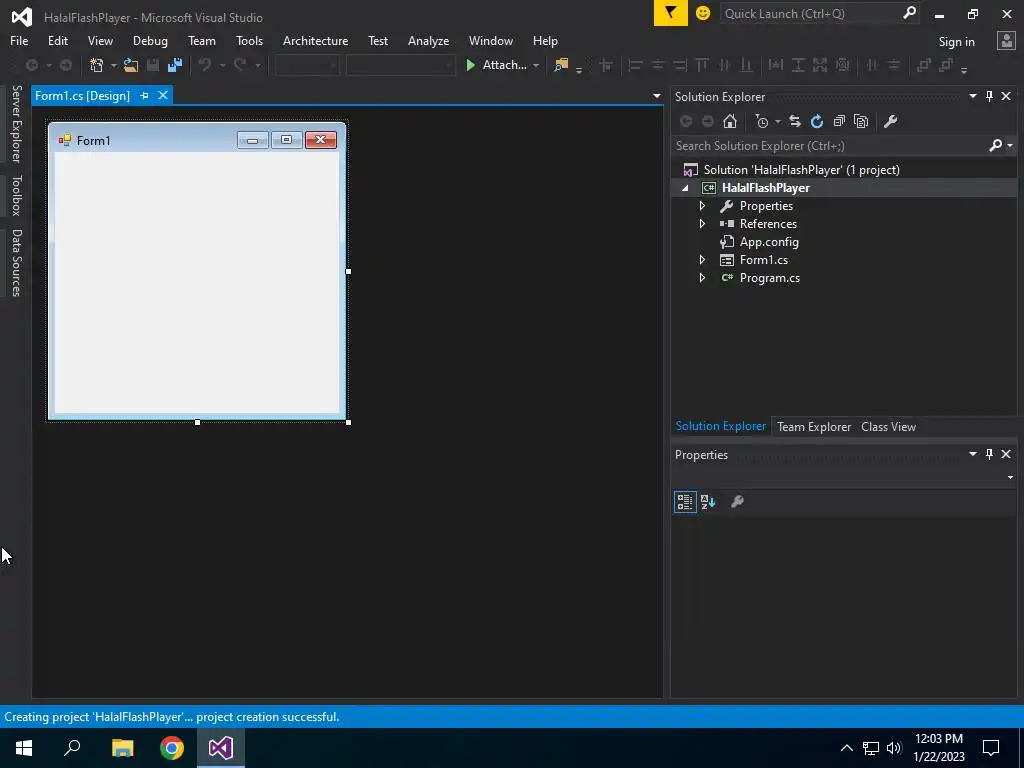Image resolution: width=1024 pixels, height=768 pixels.
Task: Open Windows Start menu
Action: click(24, 748)
